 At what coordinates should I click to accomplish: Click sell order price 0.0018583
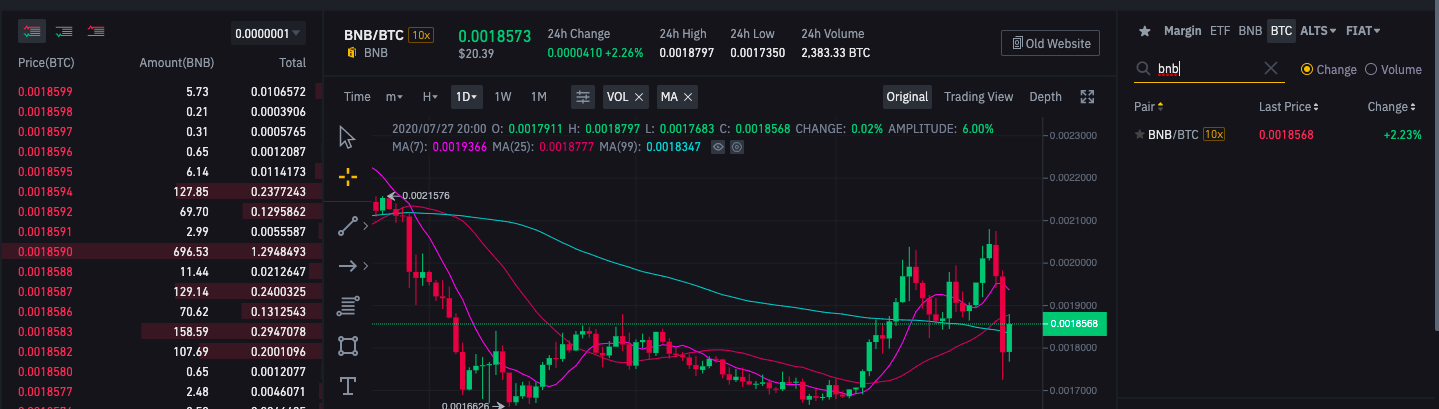[x=46, y=331]
